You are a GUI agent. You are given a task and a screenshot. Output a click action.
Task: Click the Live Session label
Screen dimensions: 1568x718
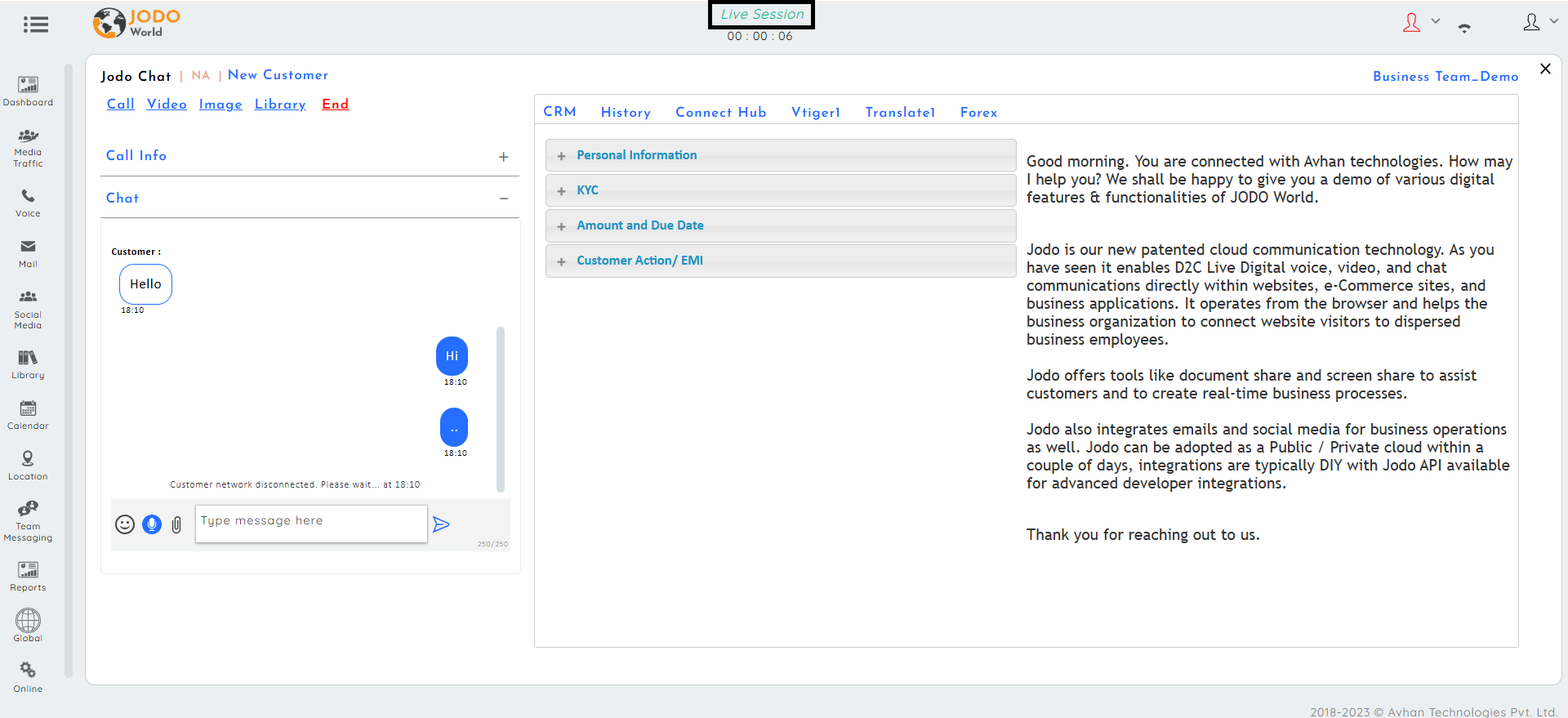(x=762, y=14)
